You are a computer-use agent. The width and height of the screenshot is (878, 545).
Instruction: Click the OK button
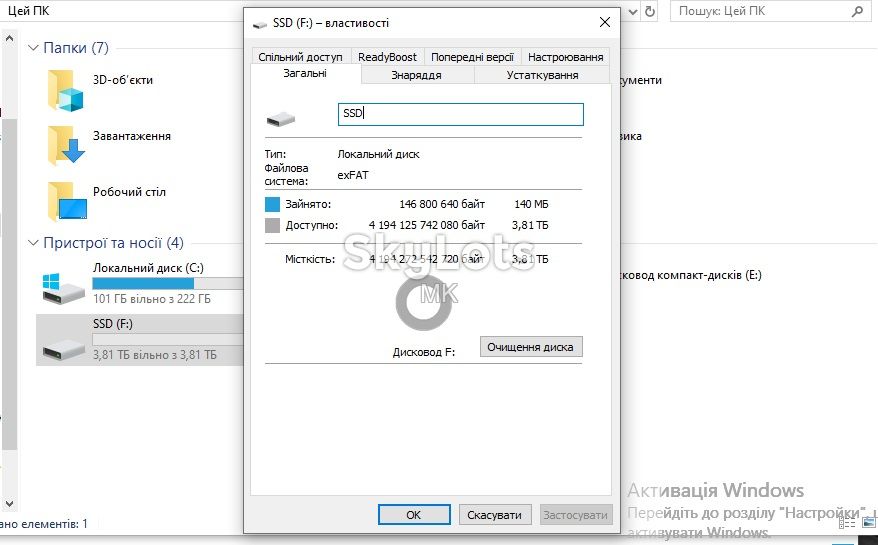coord(414,515)
